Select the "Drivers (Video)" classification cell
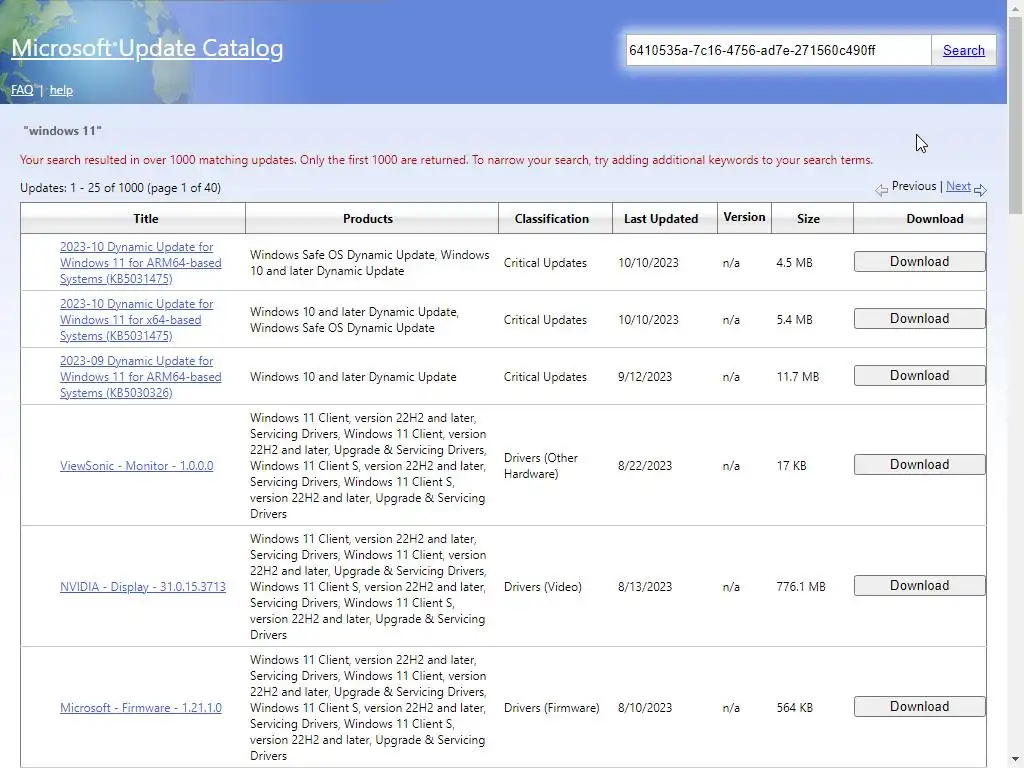Screen dimensions: 1024x768 click(x=543, y=586)
